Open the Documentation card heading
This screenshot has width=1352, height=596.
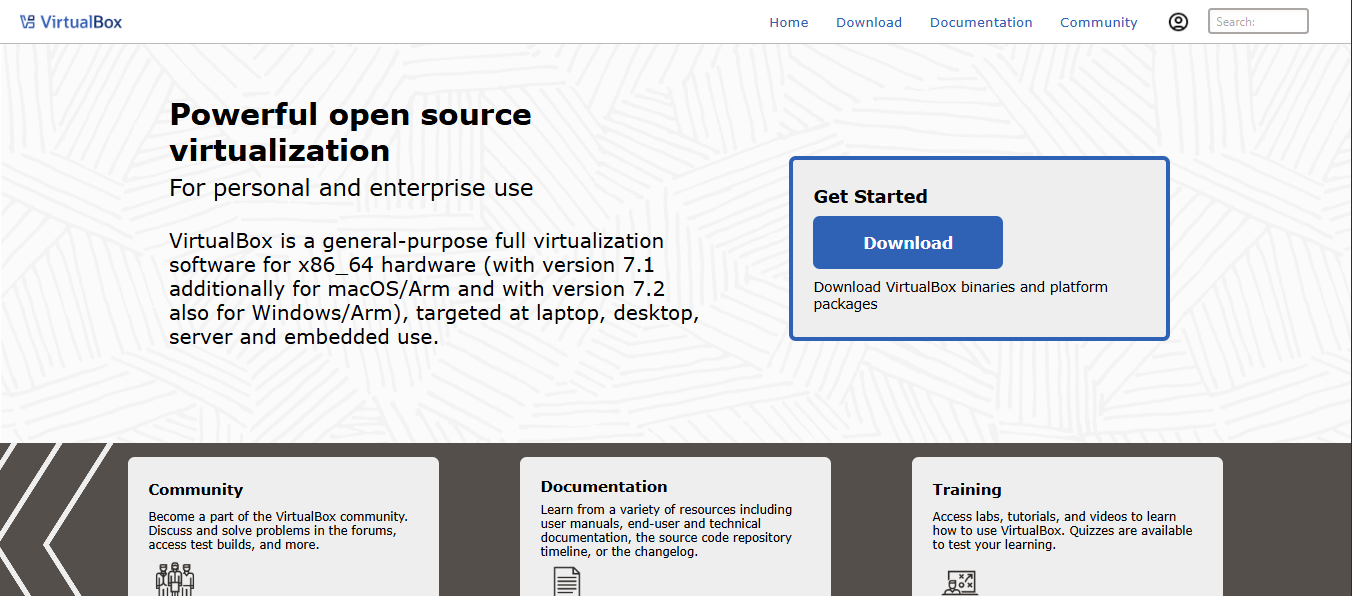tap(604, 487)
